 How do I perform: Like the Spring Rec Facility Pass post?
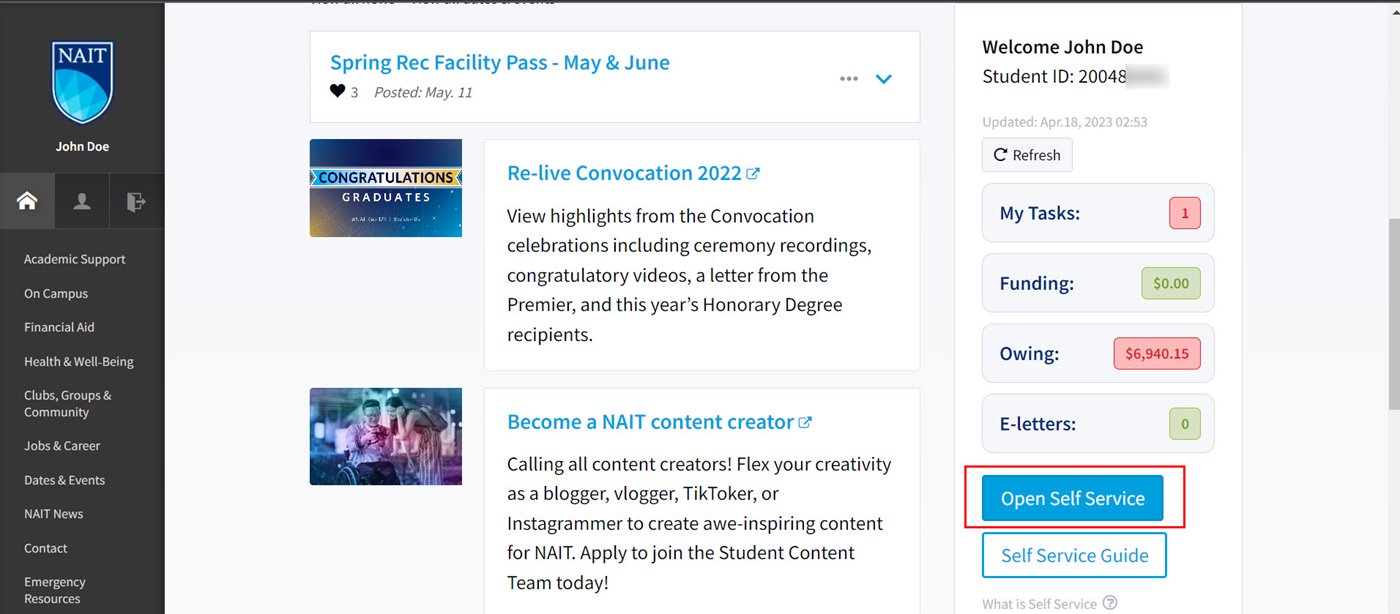coord(335,91)
